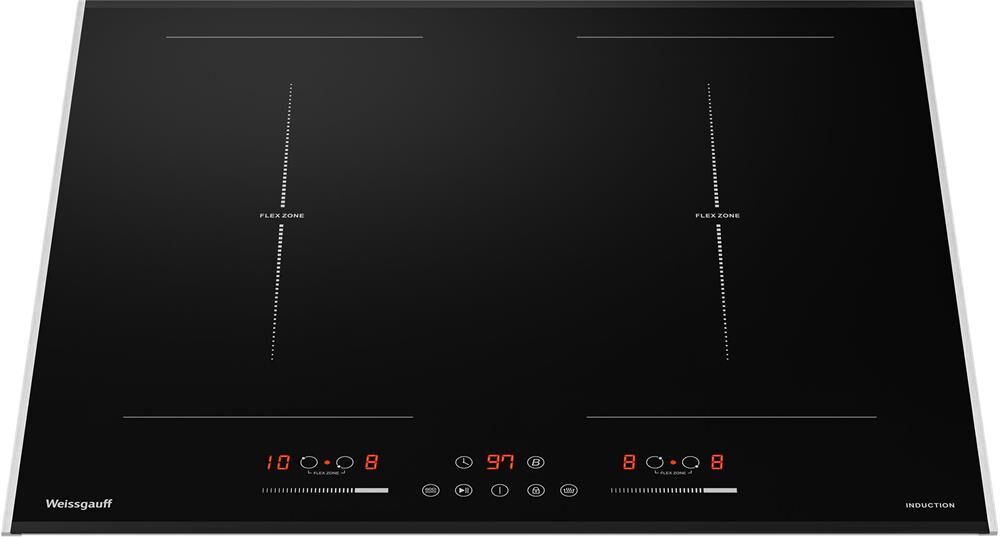Tap the power on/off button
The width and height of the screenshot is (1000, 537).
pos(499,491)
